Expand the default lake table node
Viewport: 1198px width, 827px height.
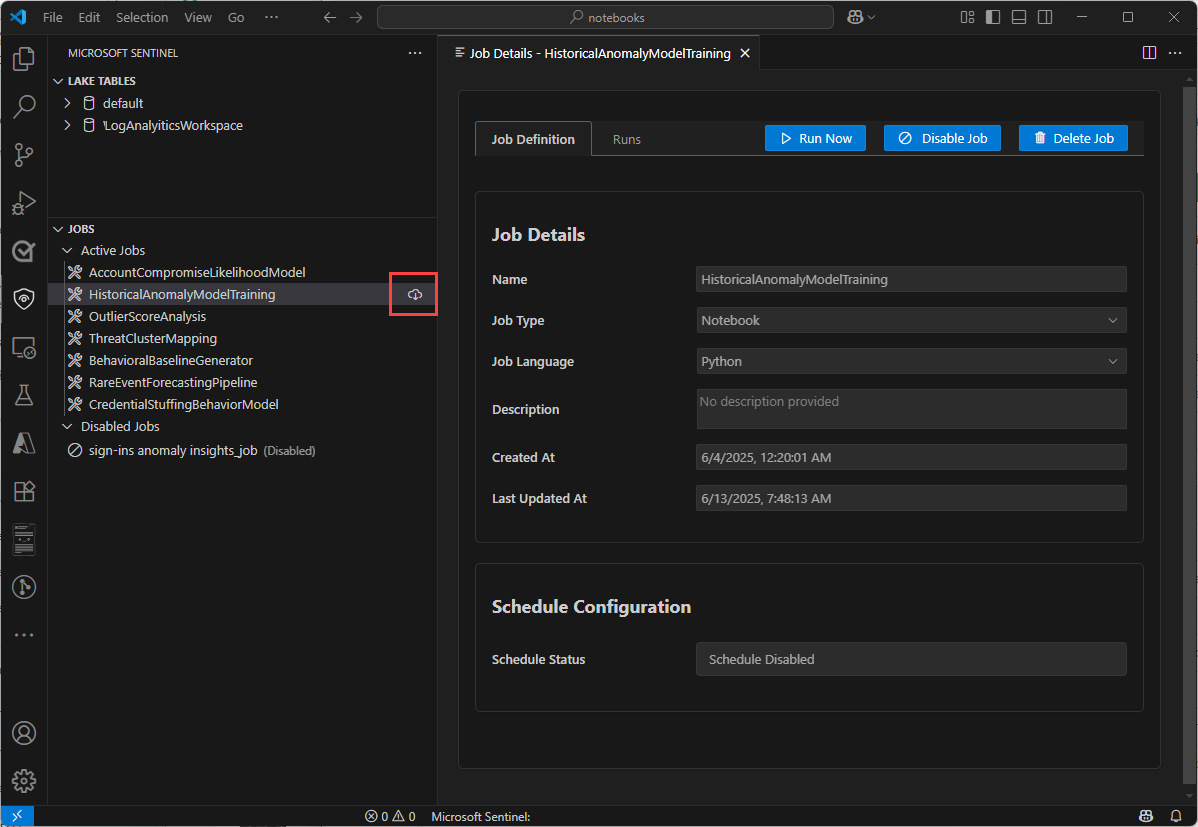coord(67,103)
